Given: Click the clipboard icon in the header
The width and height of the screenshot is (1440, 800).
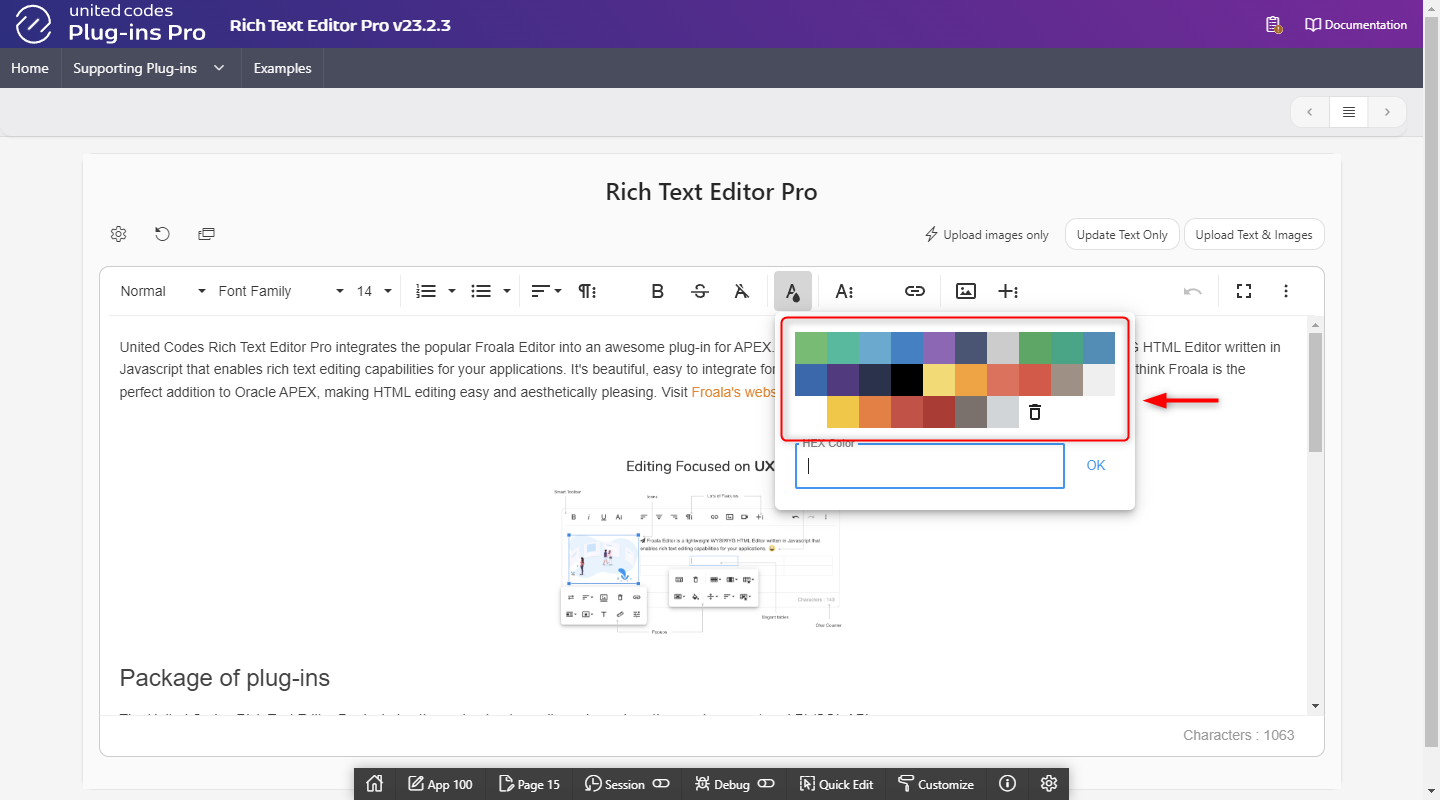Looking at the screenshot, I should click(x=1273, y=25).
